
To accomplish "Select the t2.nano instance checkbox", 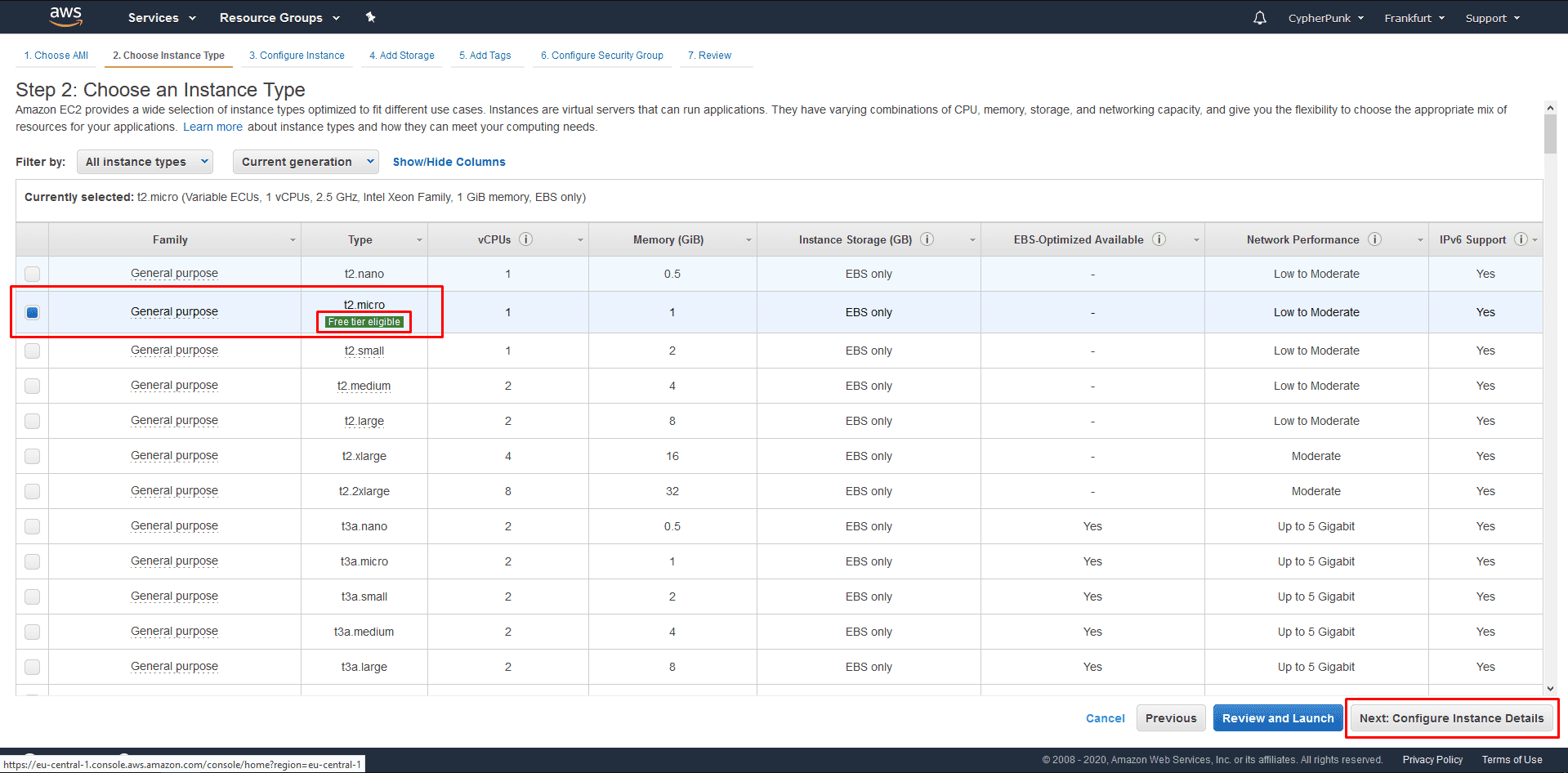I will coord(32,274).
